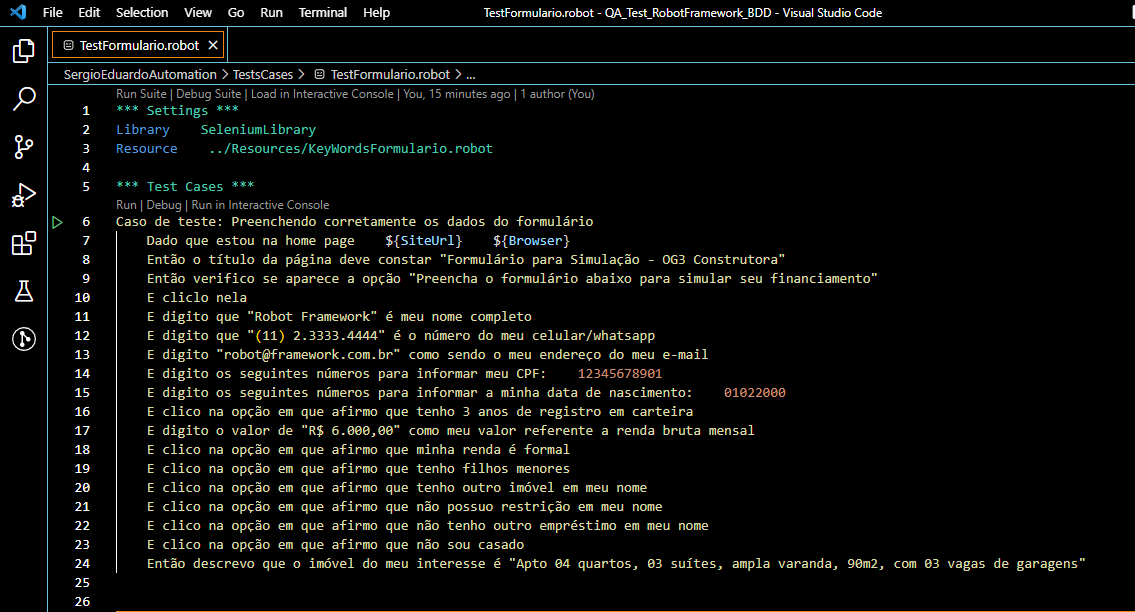Click 'Library' keyword on line 2

[x=143, y=130]
